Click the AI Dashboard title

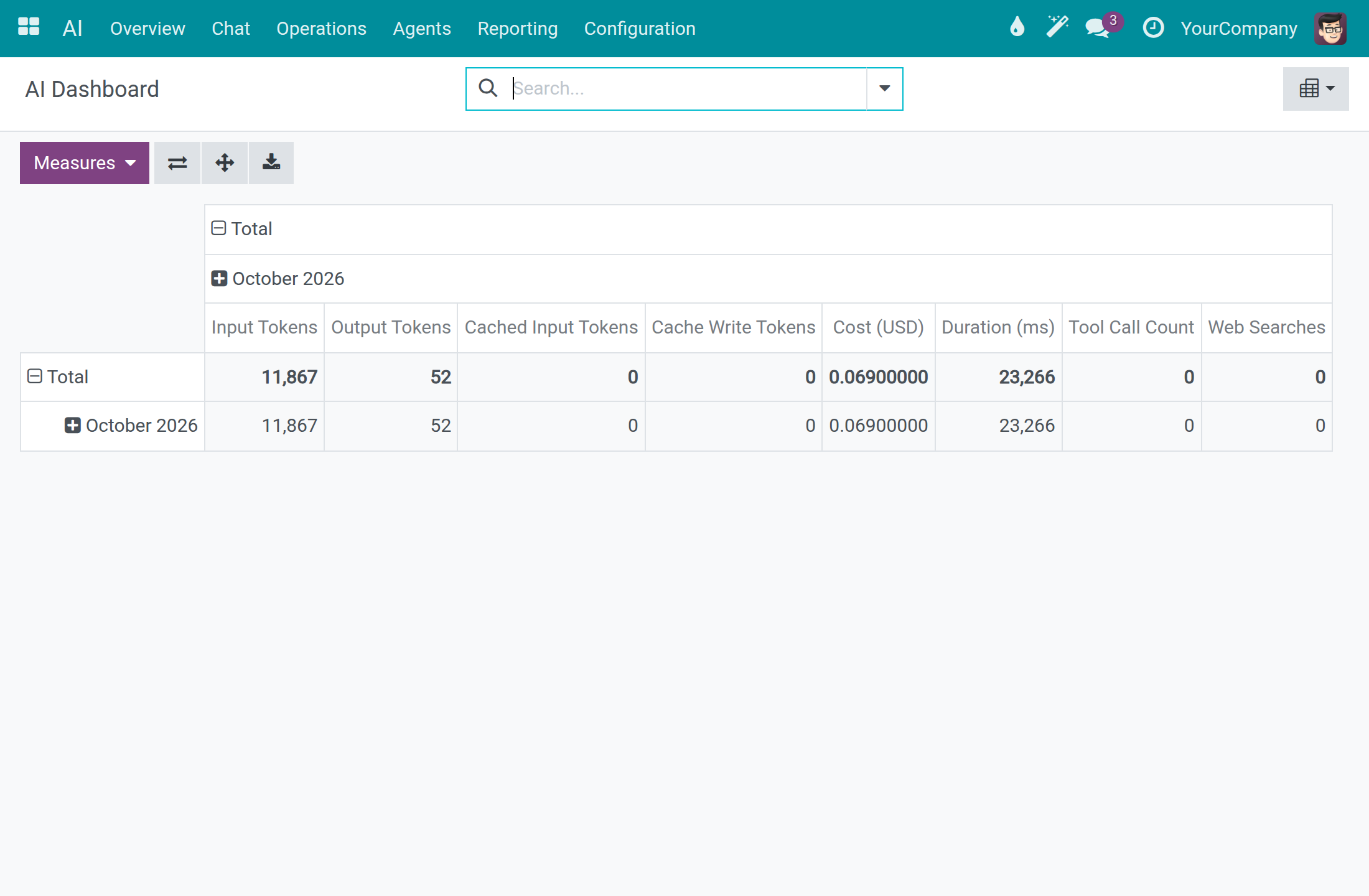(92, 90)
